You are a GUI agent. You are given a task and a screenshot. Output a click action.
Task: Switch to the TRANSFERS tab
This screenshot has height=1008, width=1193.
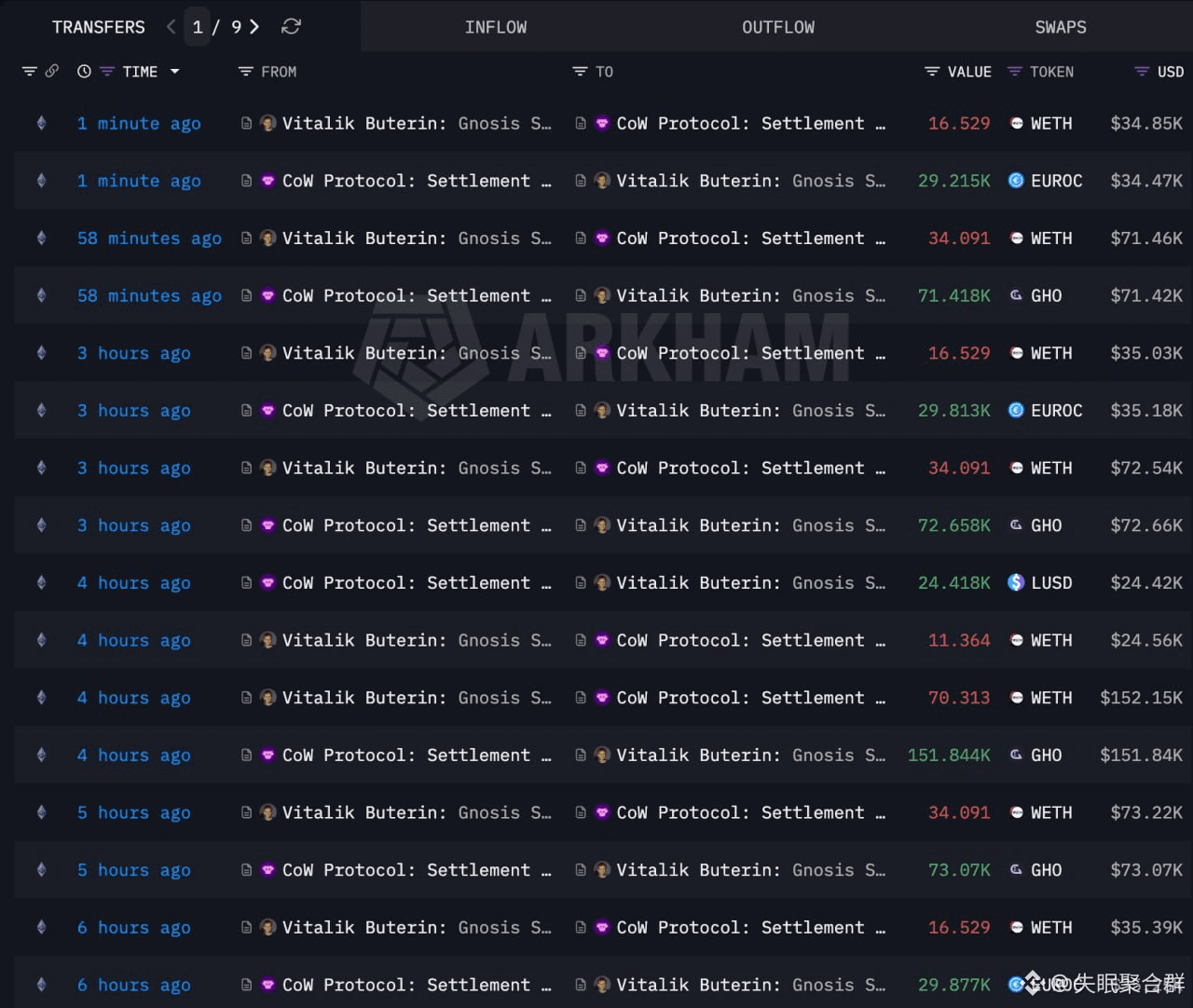[x=99, y=27]
